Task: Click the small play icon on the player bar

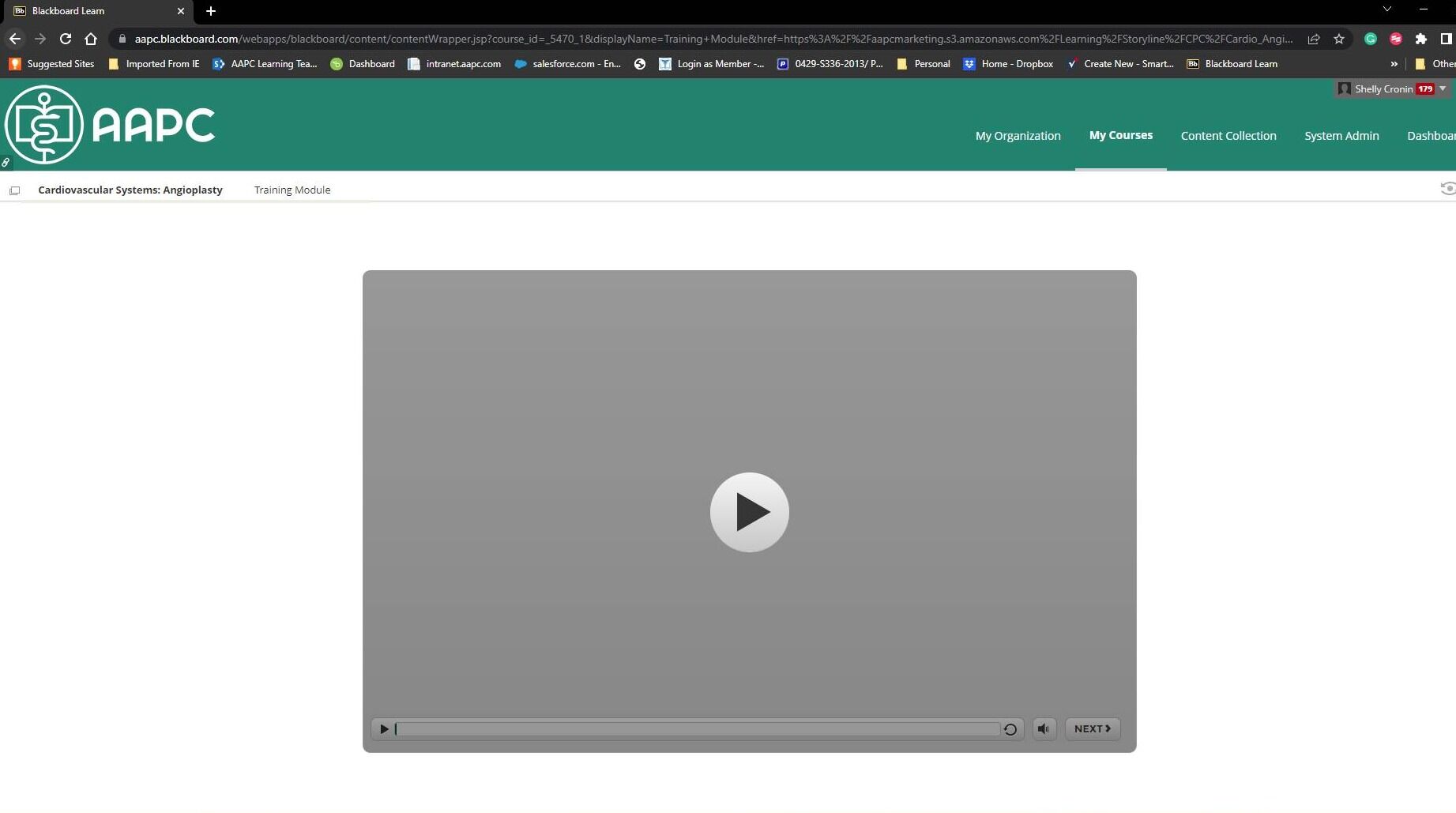Action: (x=384, y=728)
